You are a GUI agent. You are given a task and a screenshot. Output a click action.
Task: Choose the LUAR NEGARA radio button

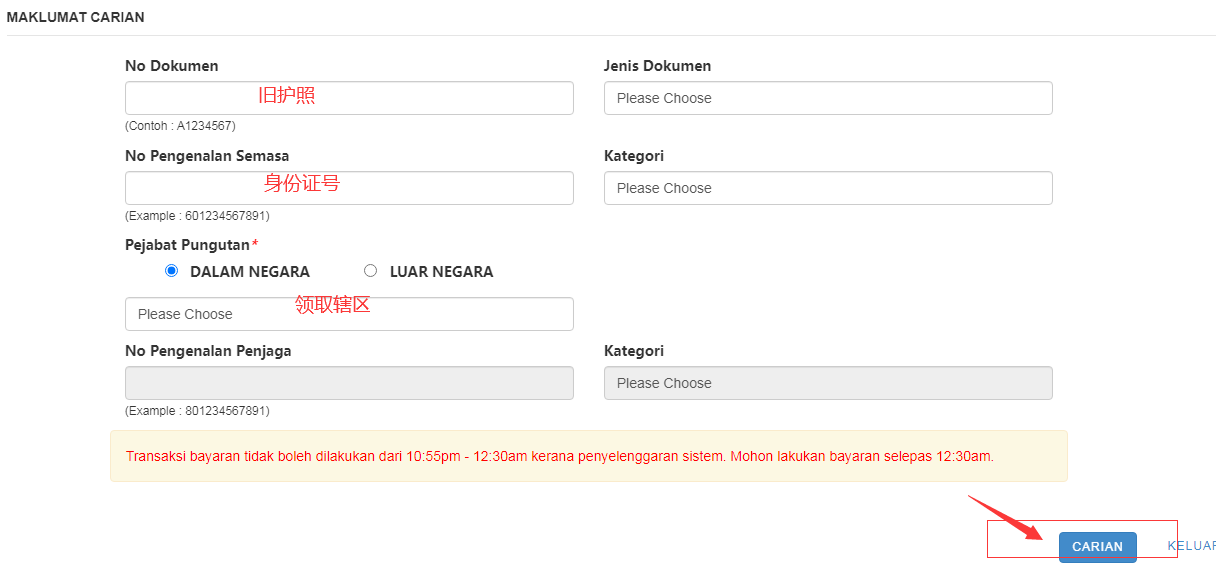point(371,271)
